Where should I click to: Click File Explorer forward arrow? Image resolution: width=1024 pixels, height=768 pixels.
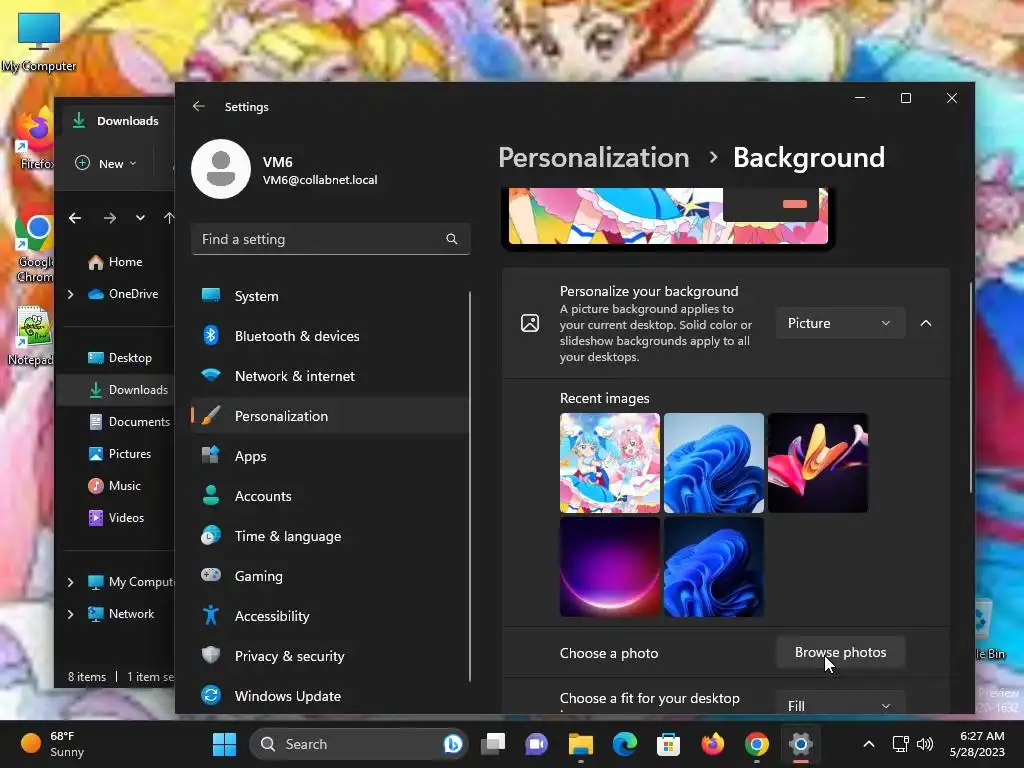[x=110, y=218]
